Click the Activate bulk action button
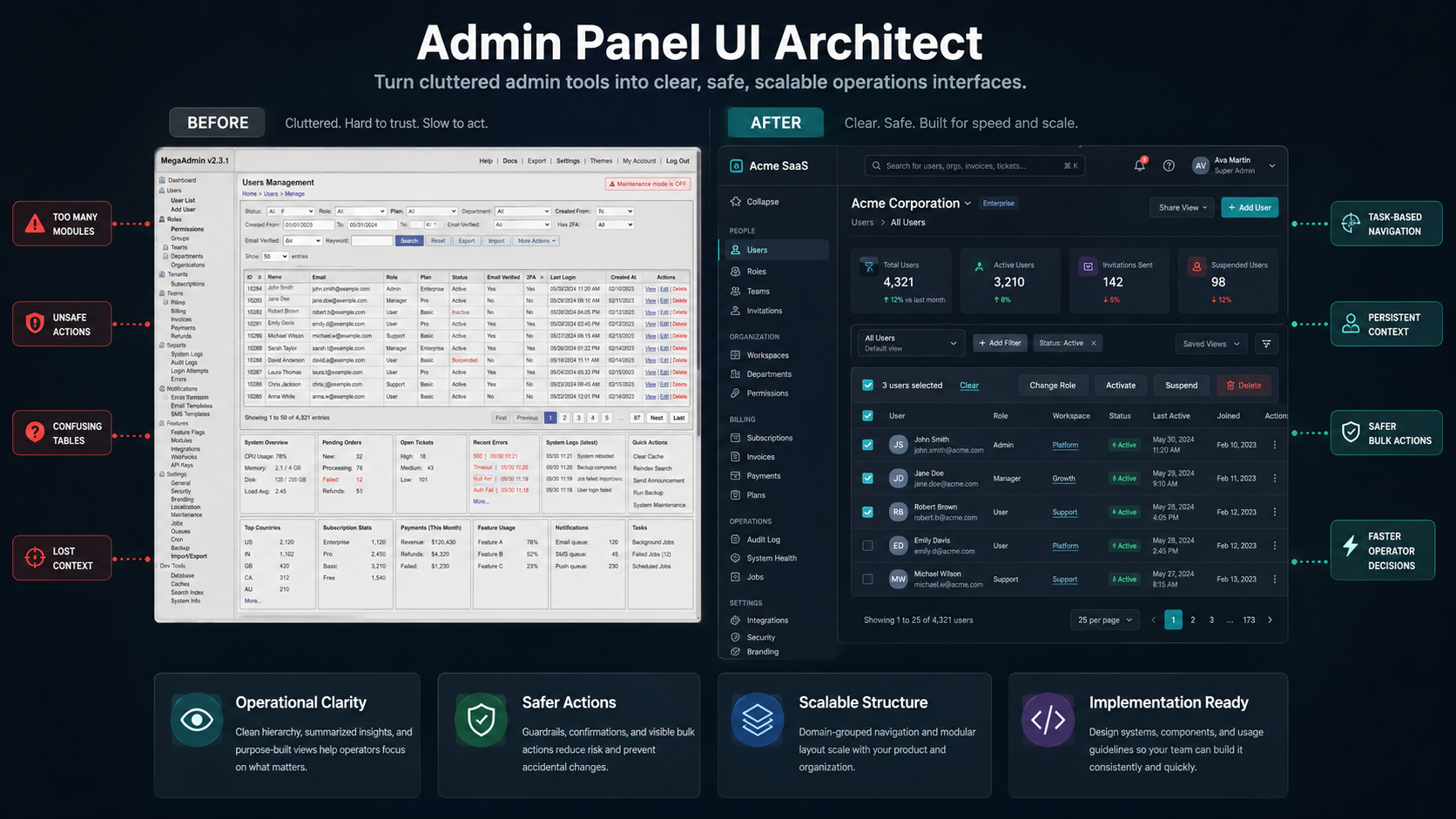The width and height of the screenshot is (1456, 819). (x=1121, y=385)
